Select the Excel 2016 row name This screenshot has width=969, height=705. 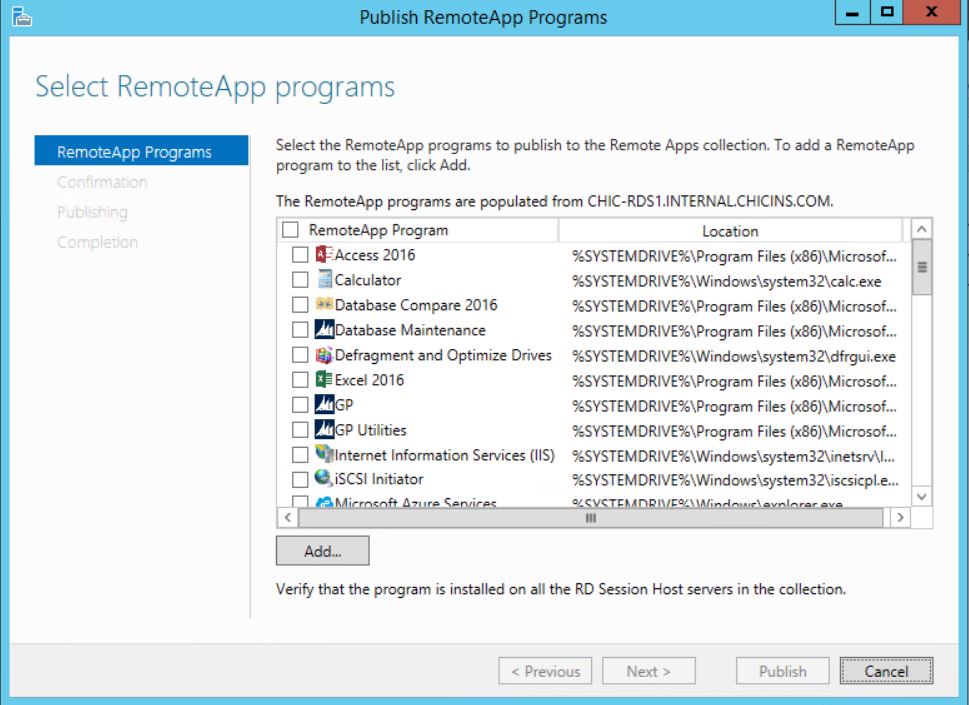(370, 379)
